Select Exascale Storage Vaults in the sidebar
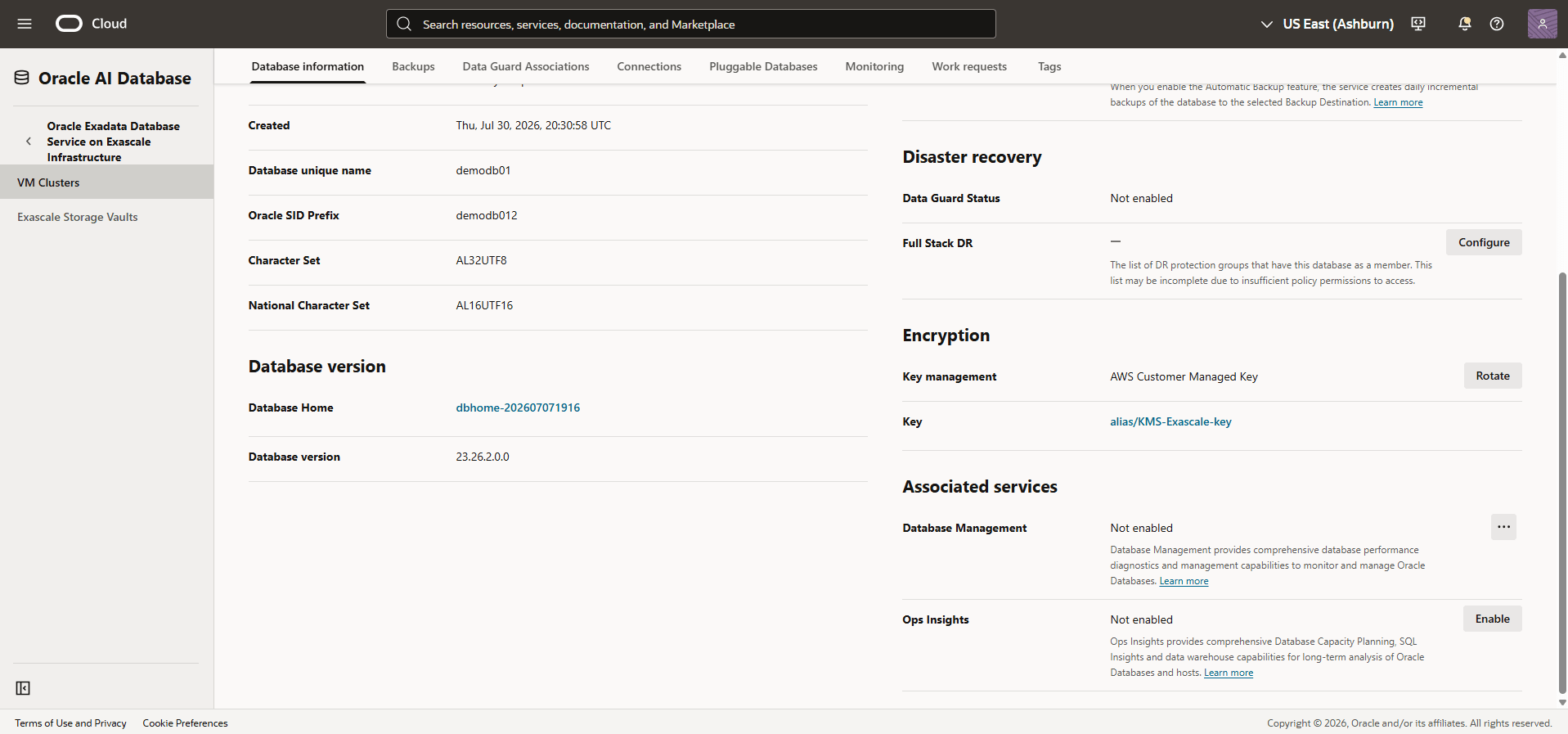Screen dimensions: 1568x734 (106, 217)
